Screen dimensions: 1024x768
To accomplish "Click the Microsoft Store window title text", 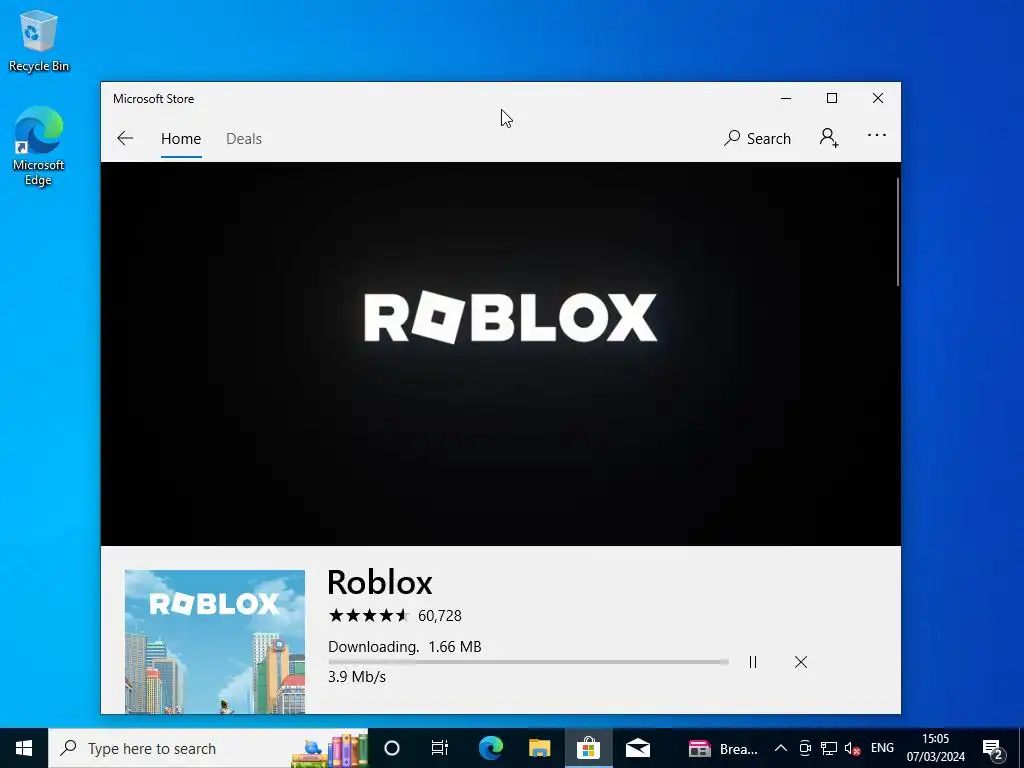I will [153, 99].
